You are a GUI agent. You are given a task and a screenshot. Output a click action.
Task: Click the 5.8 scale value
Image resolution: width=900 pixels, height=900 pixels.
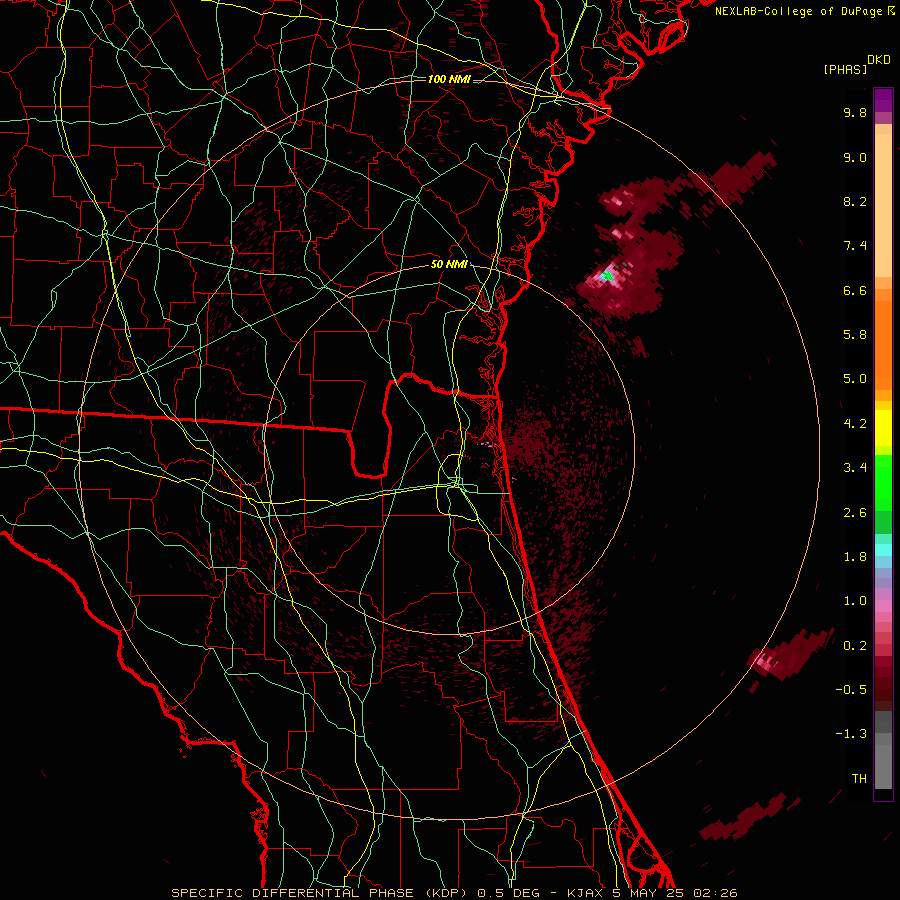click(855, 334)
